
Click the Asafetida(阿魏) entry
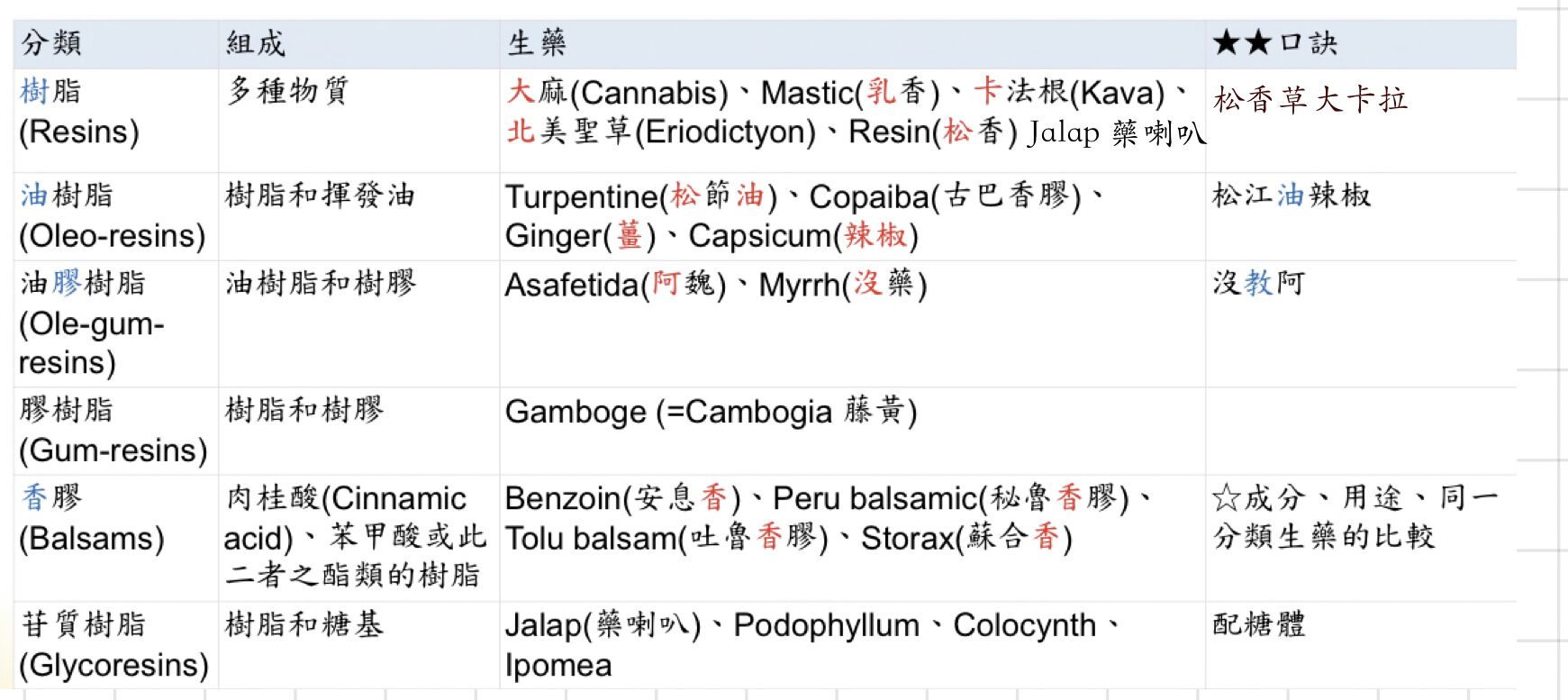[x=615, y=285]
